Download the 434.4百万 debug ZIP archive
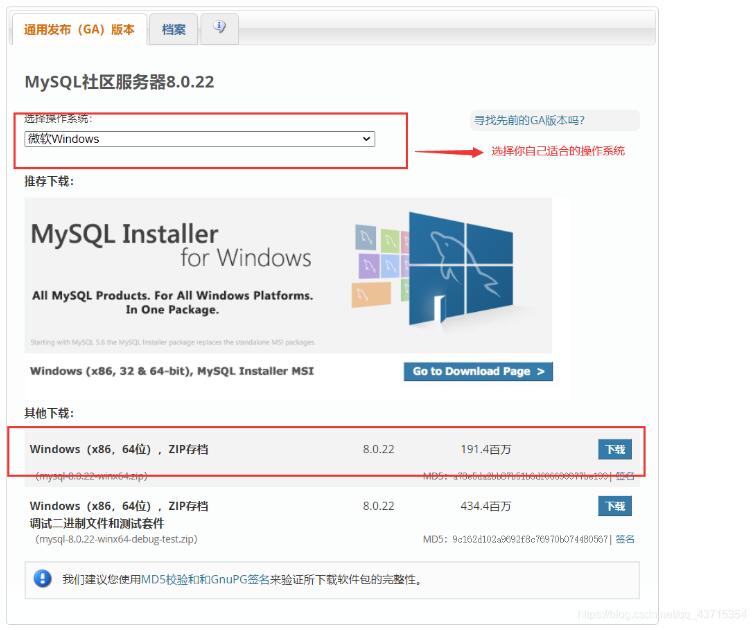This screenshot has height=630, width=753. tap(614, 507)
